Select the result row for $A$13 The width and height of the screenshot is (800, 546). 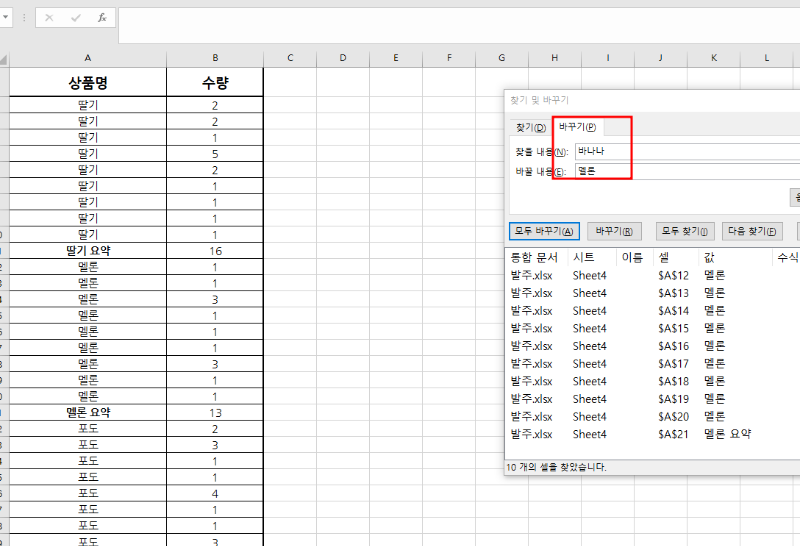(x=653, y=293)
